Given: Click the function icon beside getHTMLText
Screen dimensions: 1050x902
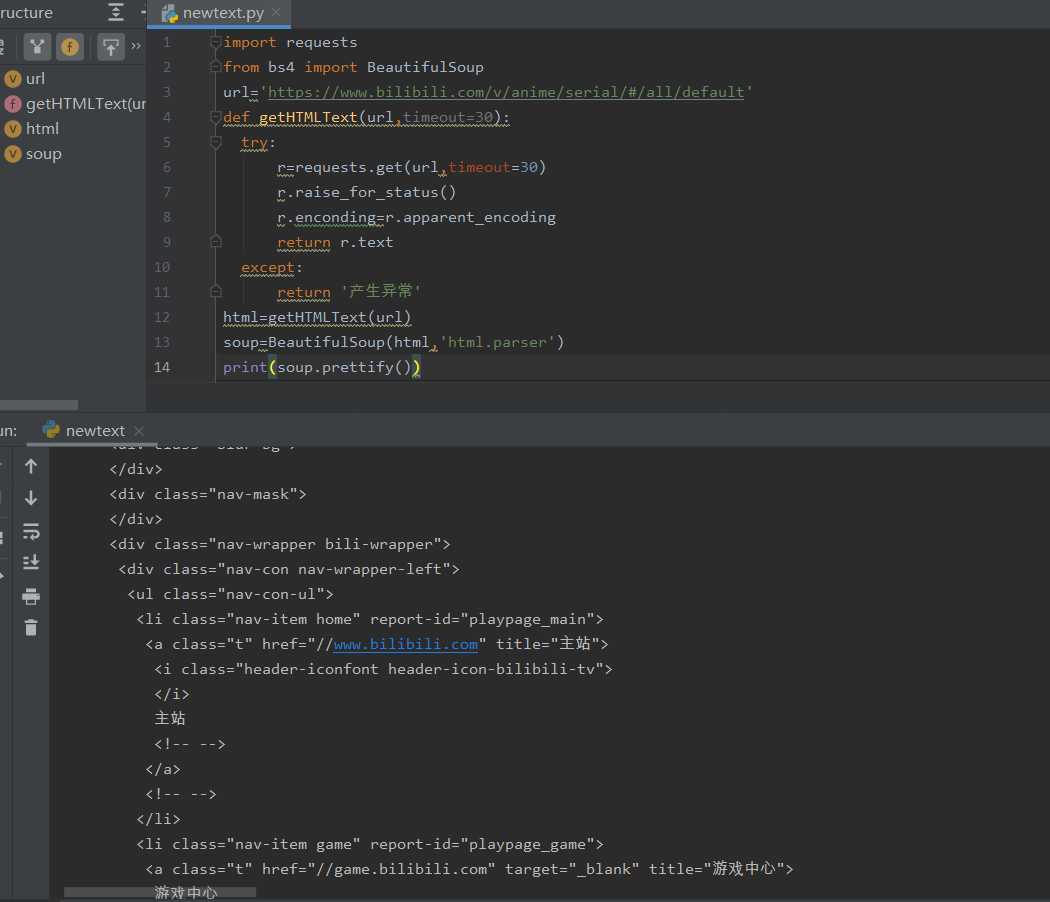Looking at the screenshot, I should click(13, 104).
